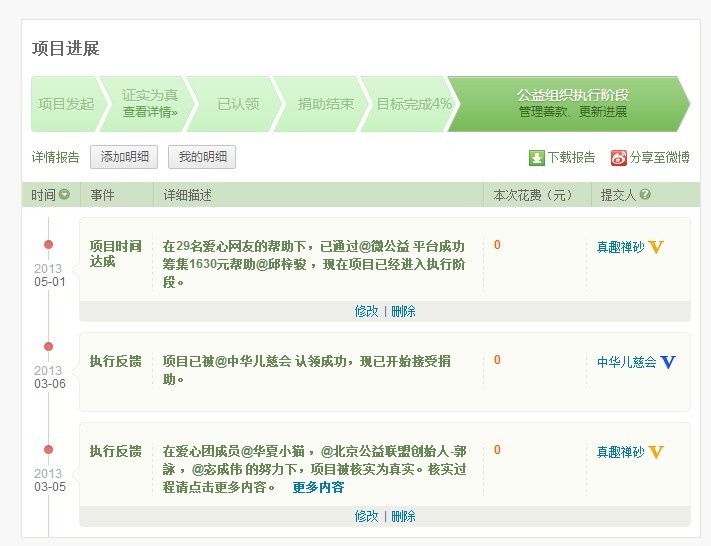This screenshot has height=546, width=711.
Task: Click 修改 in the 05-01 entry
Action: pyautogui.click(x=366, y=311)
